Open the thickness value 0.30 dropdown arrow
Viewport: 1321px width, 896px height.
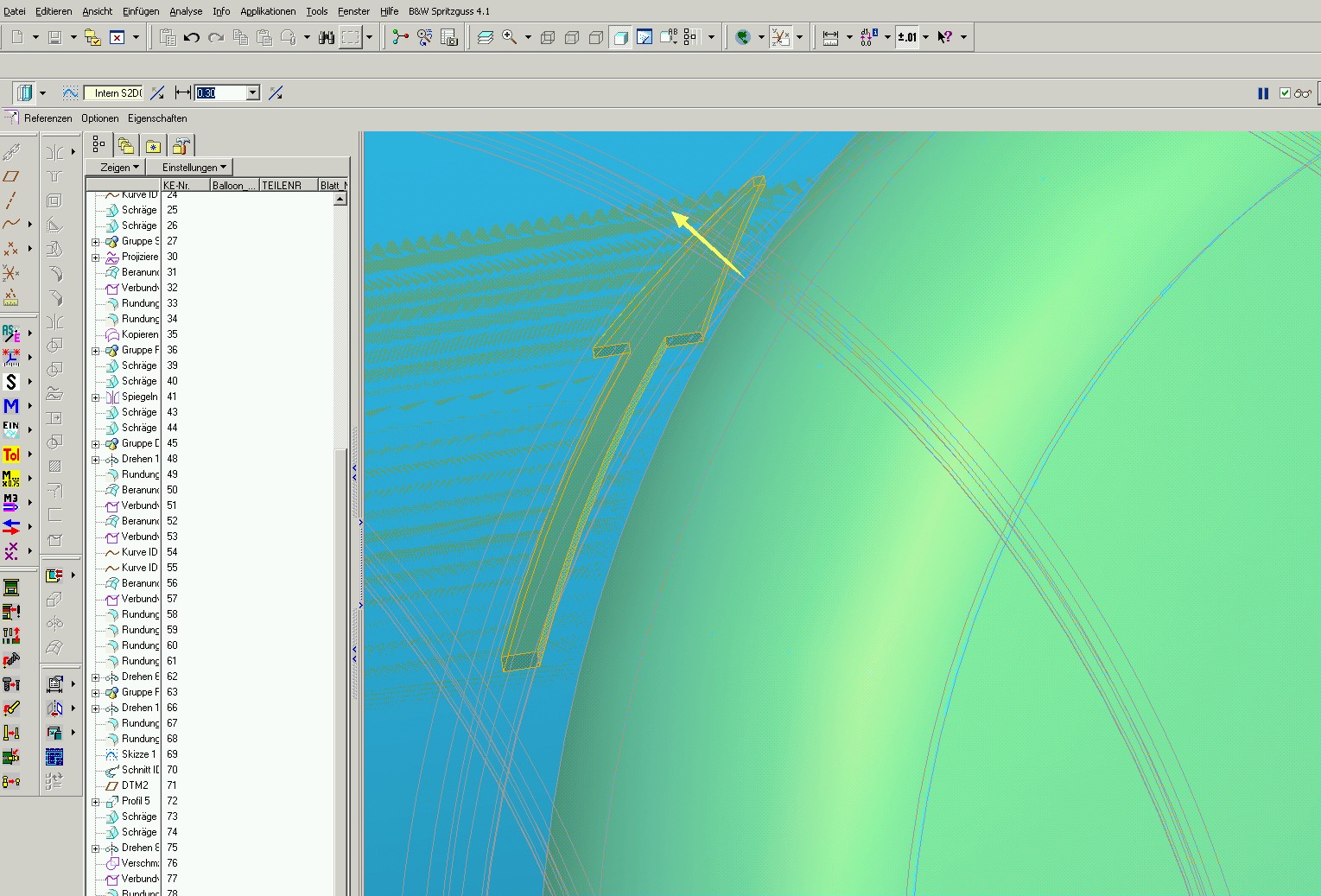(x=253, y=93)
